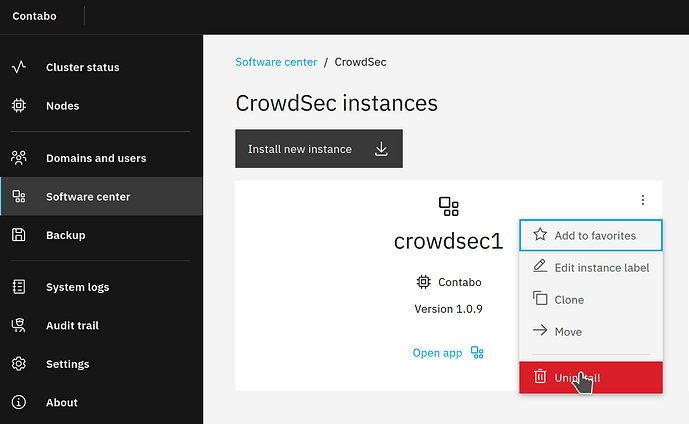689x424 pixels.
Task: Open the Backup section
Action: [x=102, y=235]
